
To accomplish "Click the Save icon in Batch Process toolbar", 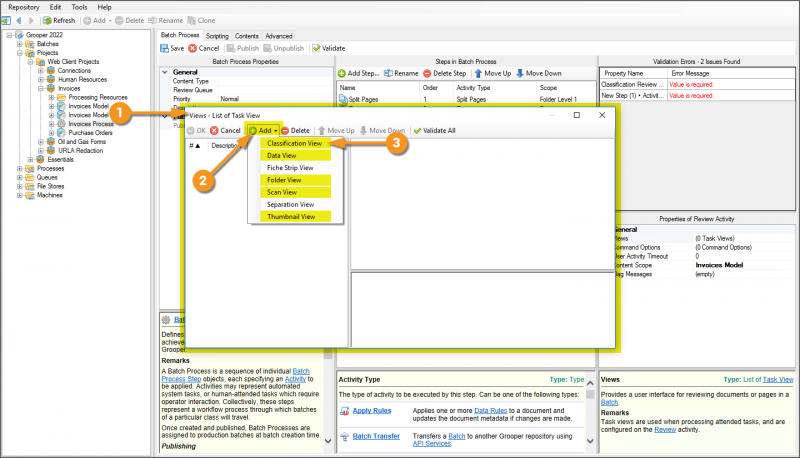I will click(165, 47).
